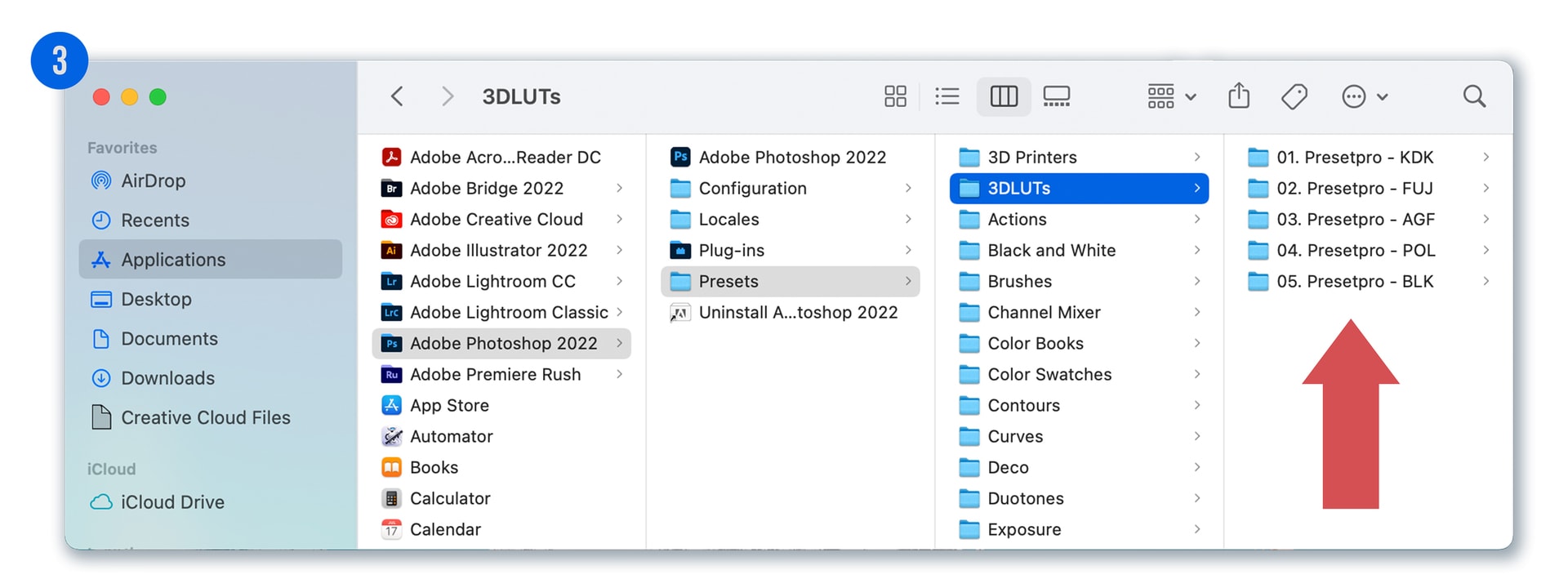Open AirDrop in the sidebar
1568x588 pixels.
click(x=211, y=180)
